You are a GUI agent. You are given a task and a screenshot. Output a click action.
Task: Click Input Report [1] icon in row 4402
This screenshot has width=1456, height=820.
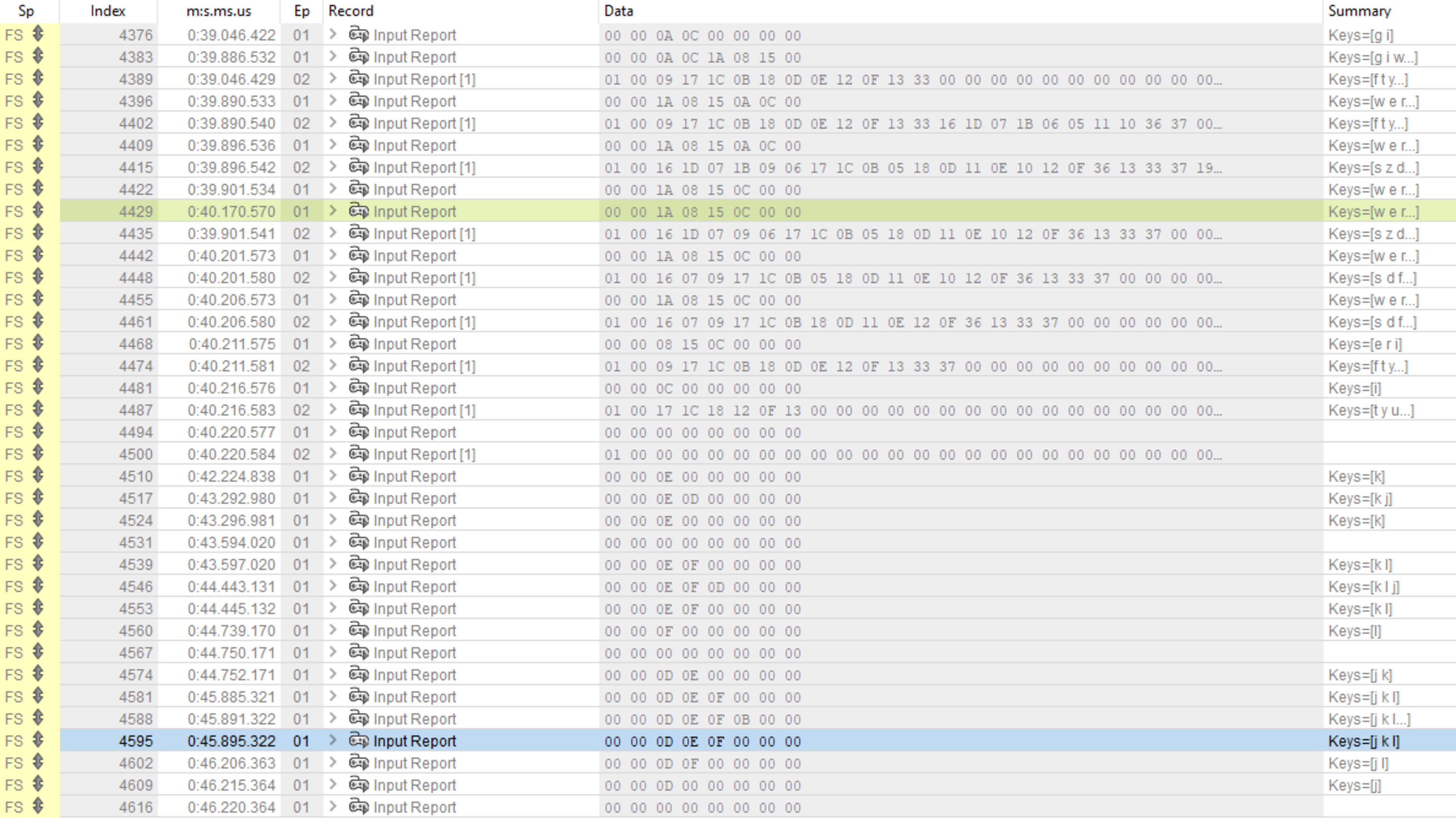click(358, 123)
